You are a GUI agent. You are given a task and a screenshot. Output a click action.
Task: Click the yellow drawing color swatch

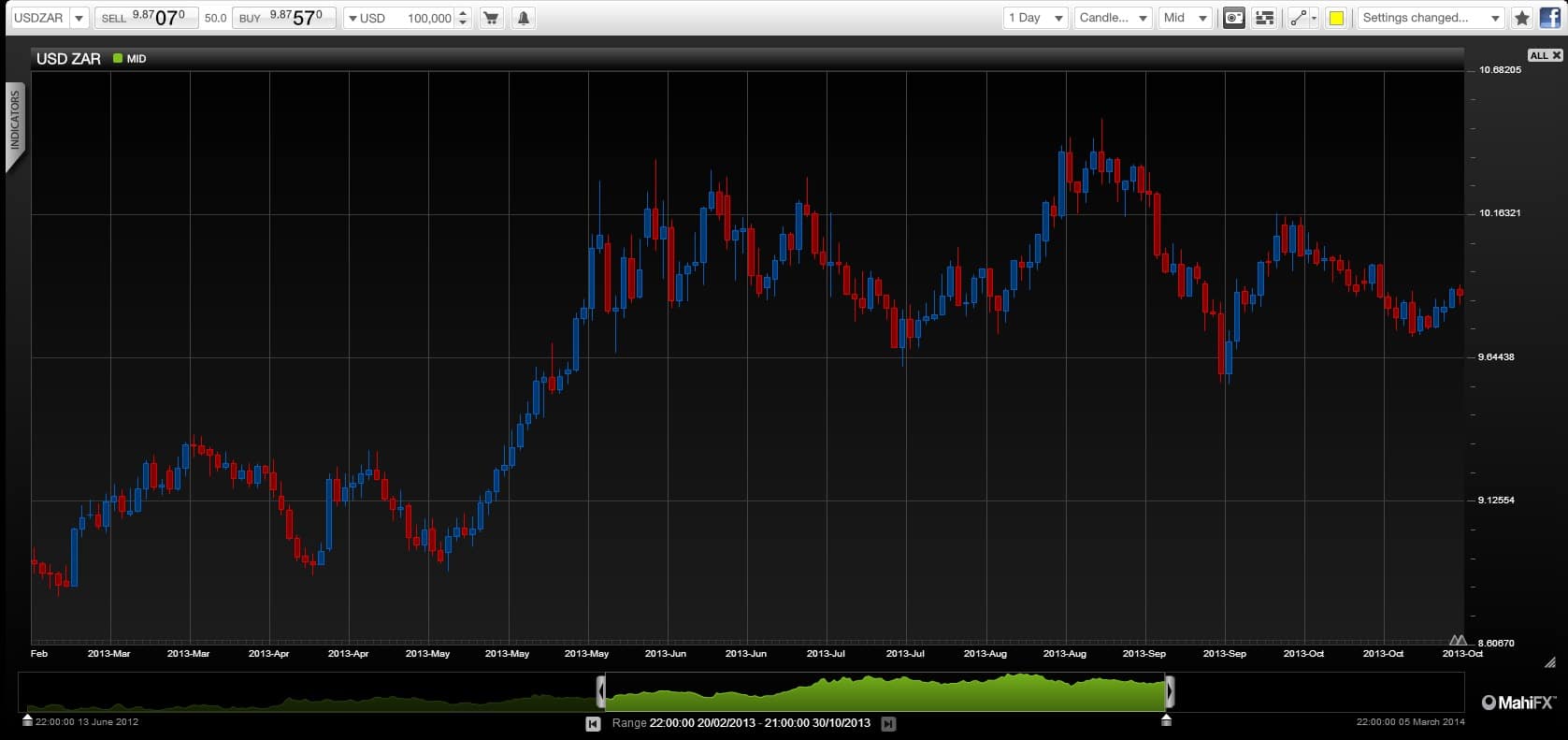[1336, 18]
